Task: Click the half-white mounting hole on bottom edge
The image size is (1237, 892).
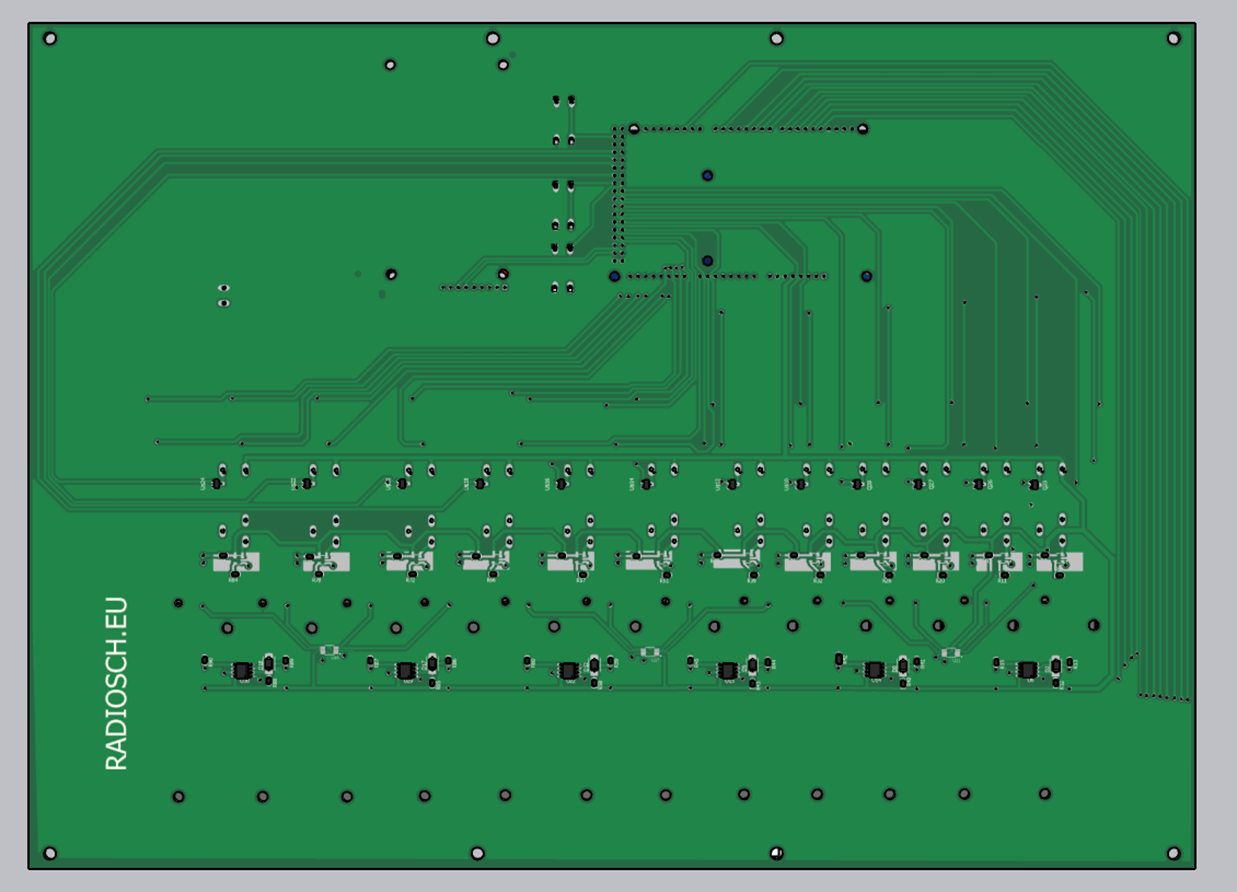Action: click(776, 853)
